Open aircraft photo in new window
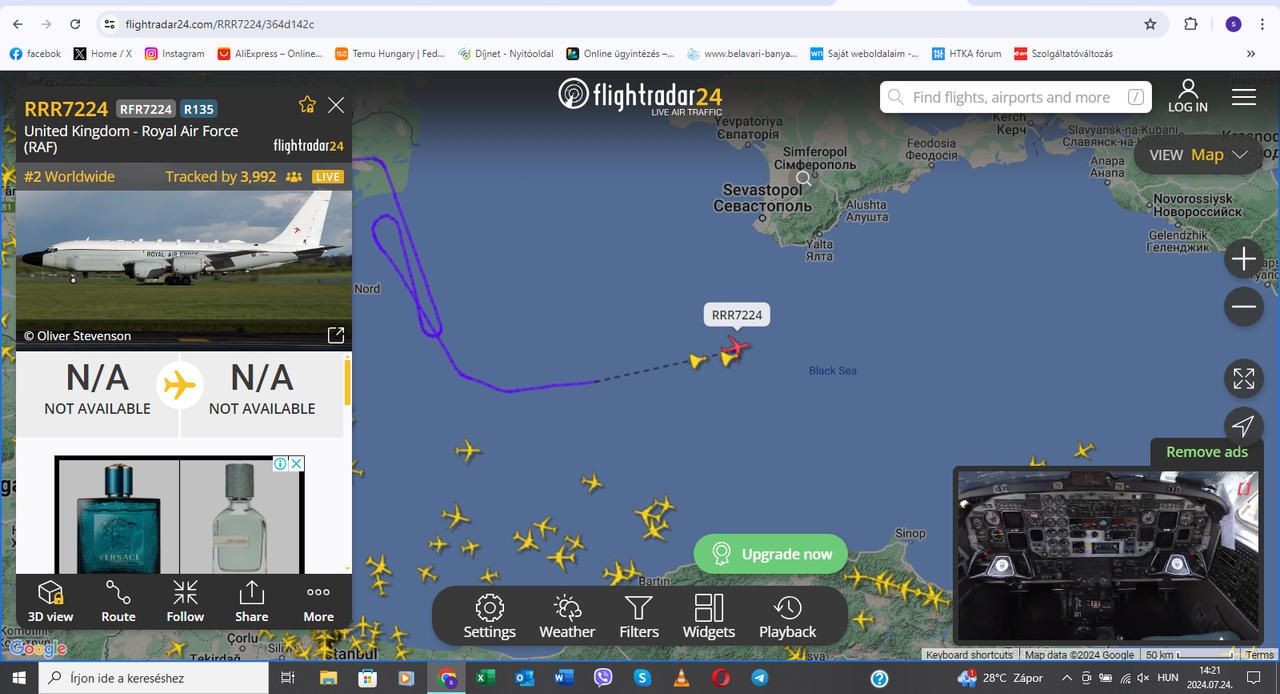The height and width of the screenshot is (694, 1280). click(336, 335)
